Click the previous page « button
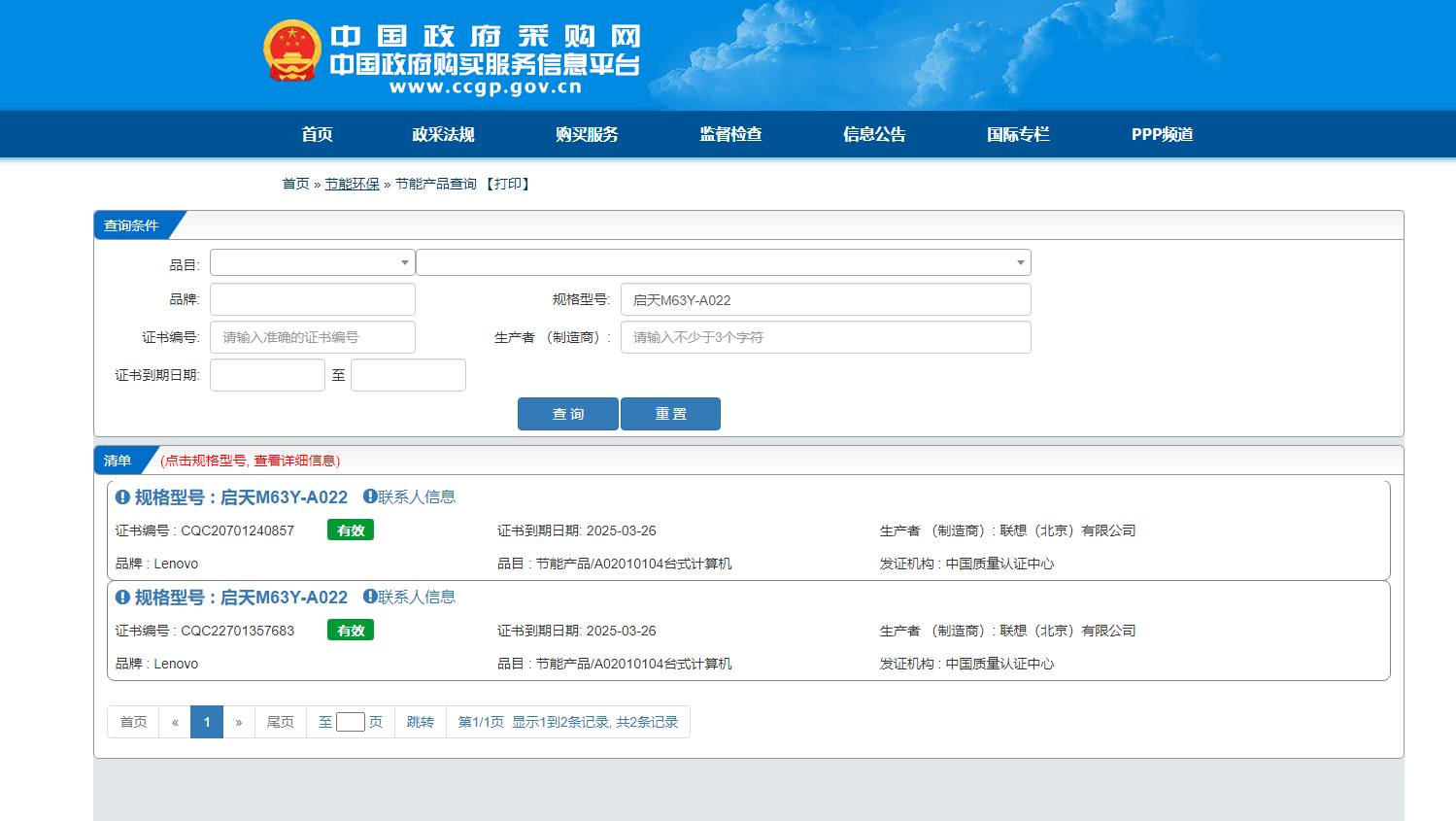 [175, 722]
